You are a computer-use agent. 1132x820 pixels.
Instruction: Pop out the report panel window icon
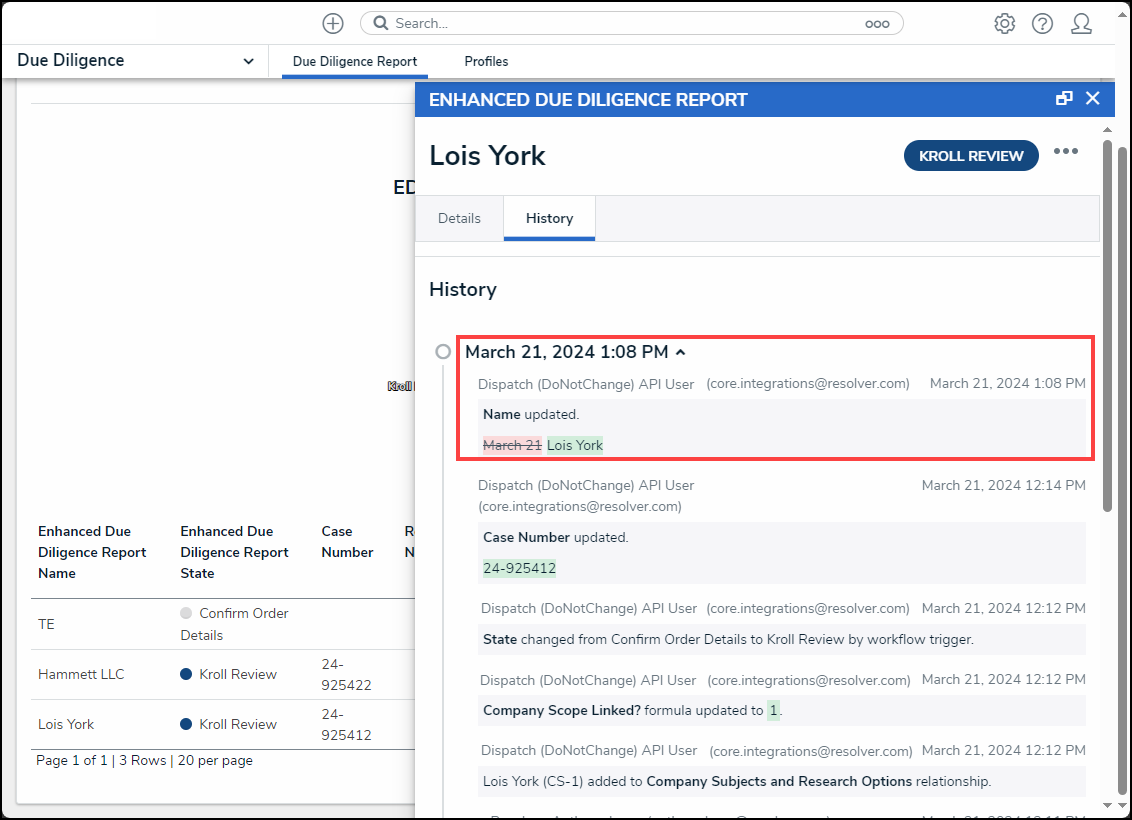click(x=1063, y=98)
